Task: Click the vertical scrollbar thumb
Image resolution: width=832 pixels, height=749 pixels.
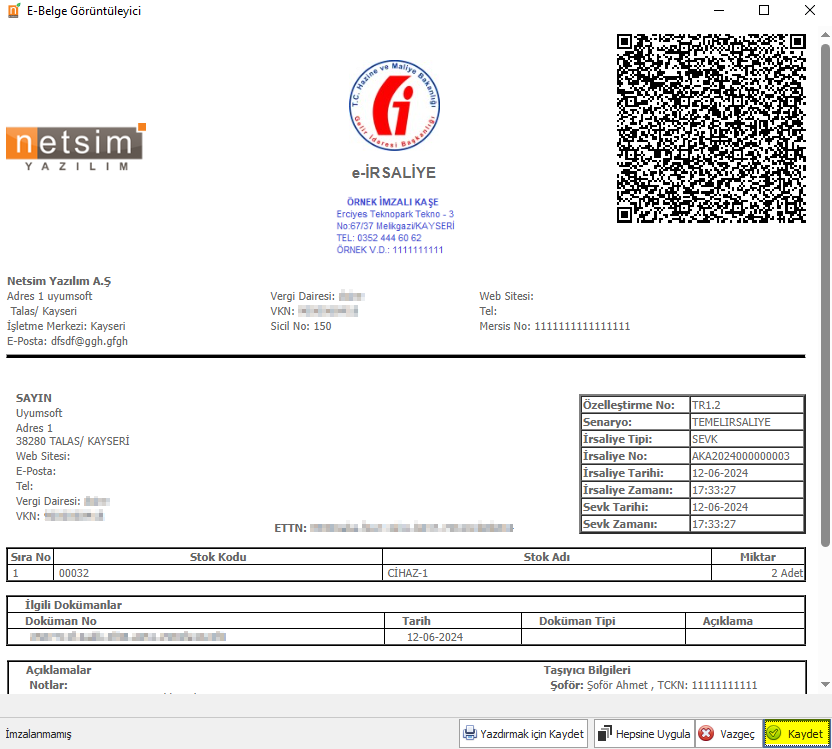Action: coord(825,295)
